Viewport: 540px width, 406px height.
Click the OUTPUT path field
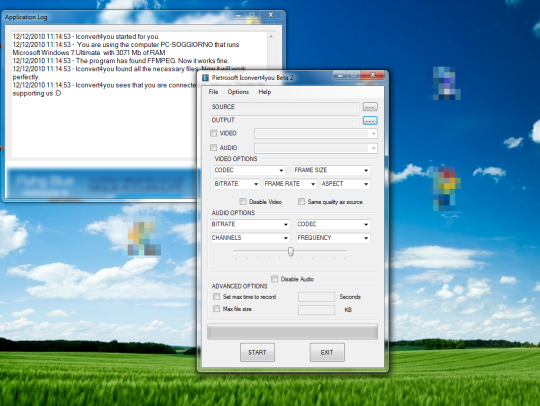click(284, 120)
